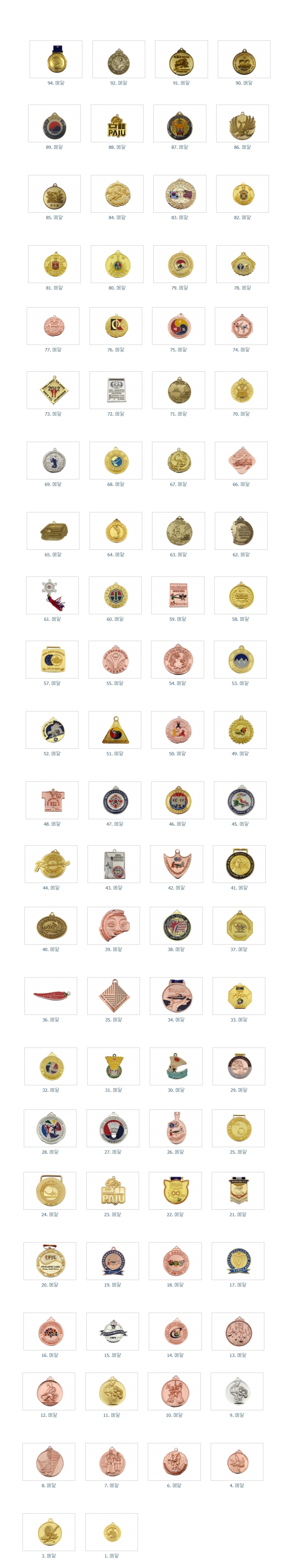
Task: Select the diamond 2012 medal 73 thumbnail
Action: 53,390
